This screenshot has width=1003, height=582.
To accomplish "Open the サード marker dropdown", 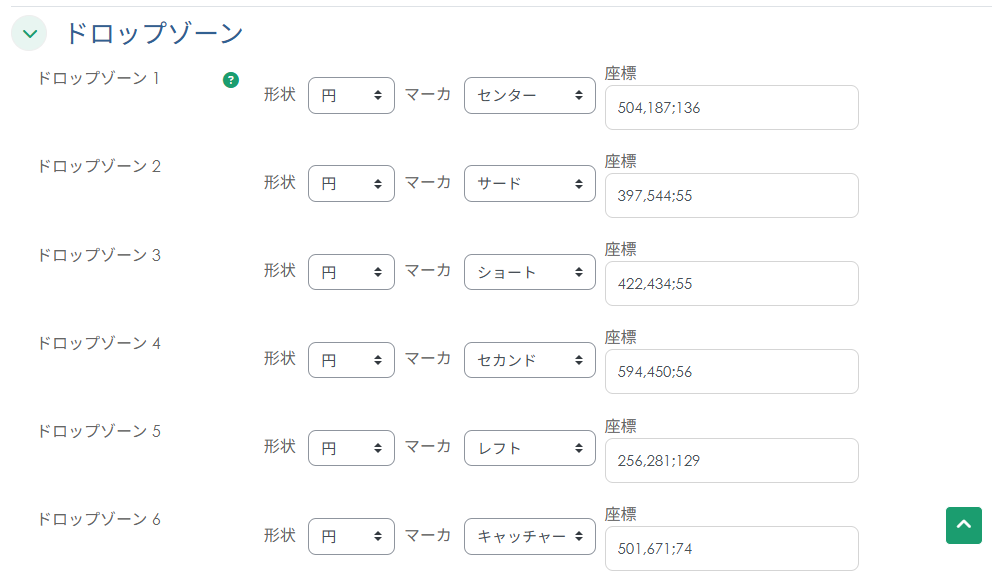I will 529,184.
